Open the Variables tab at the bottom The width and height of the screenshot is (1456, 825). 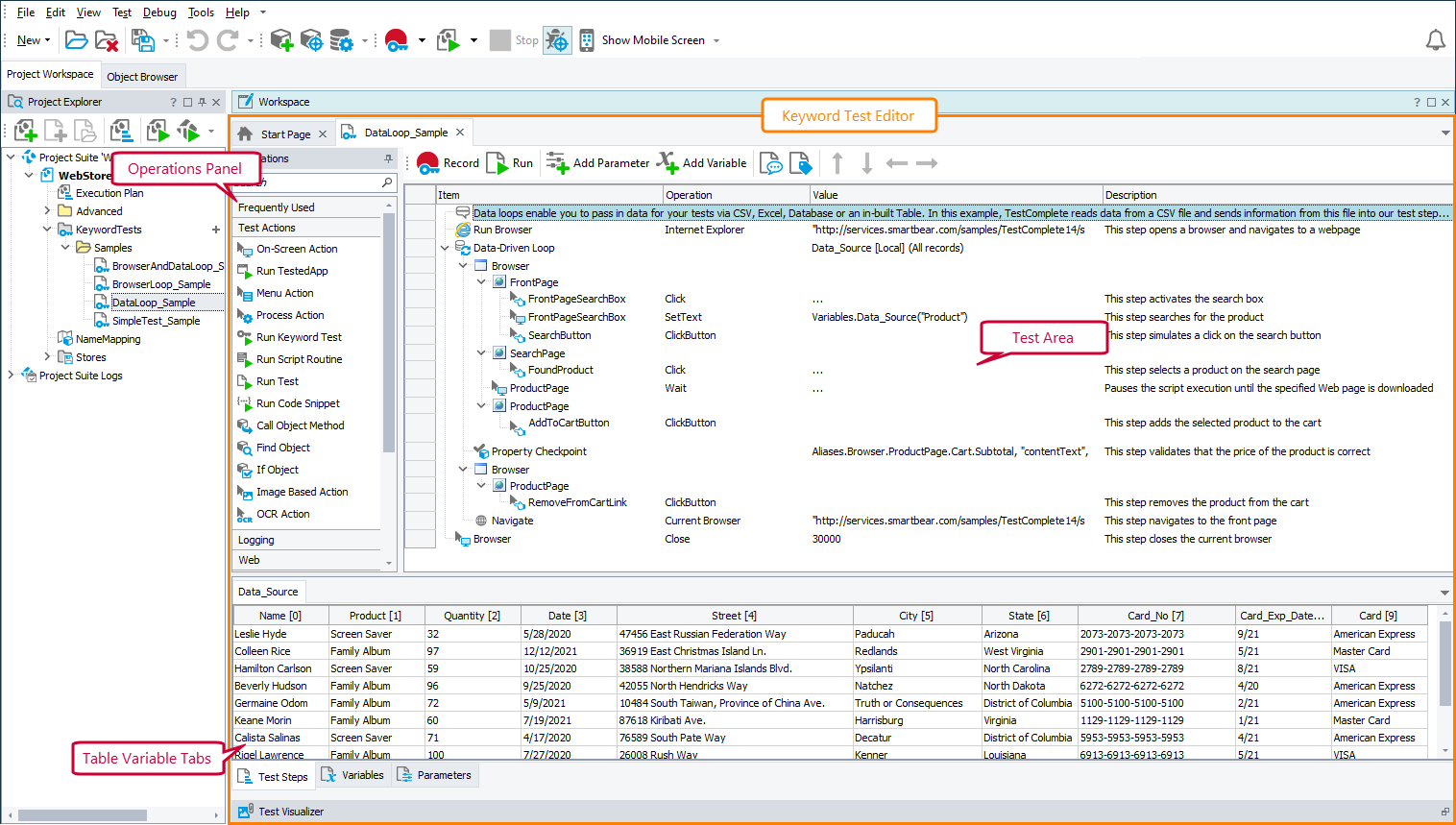click(353, 774)
